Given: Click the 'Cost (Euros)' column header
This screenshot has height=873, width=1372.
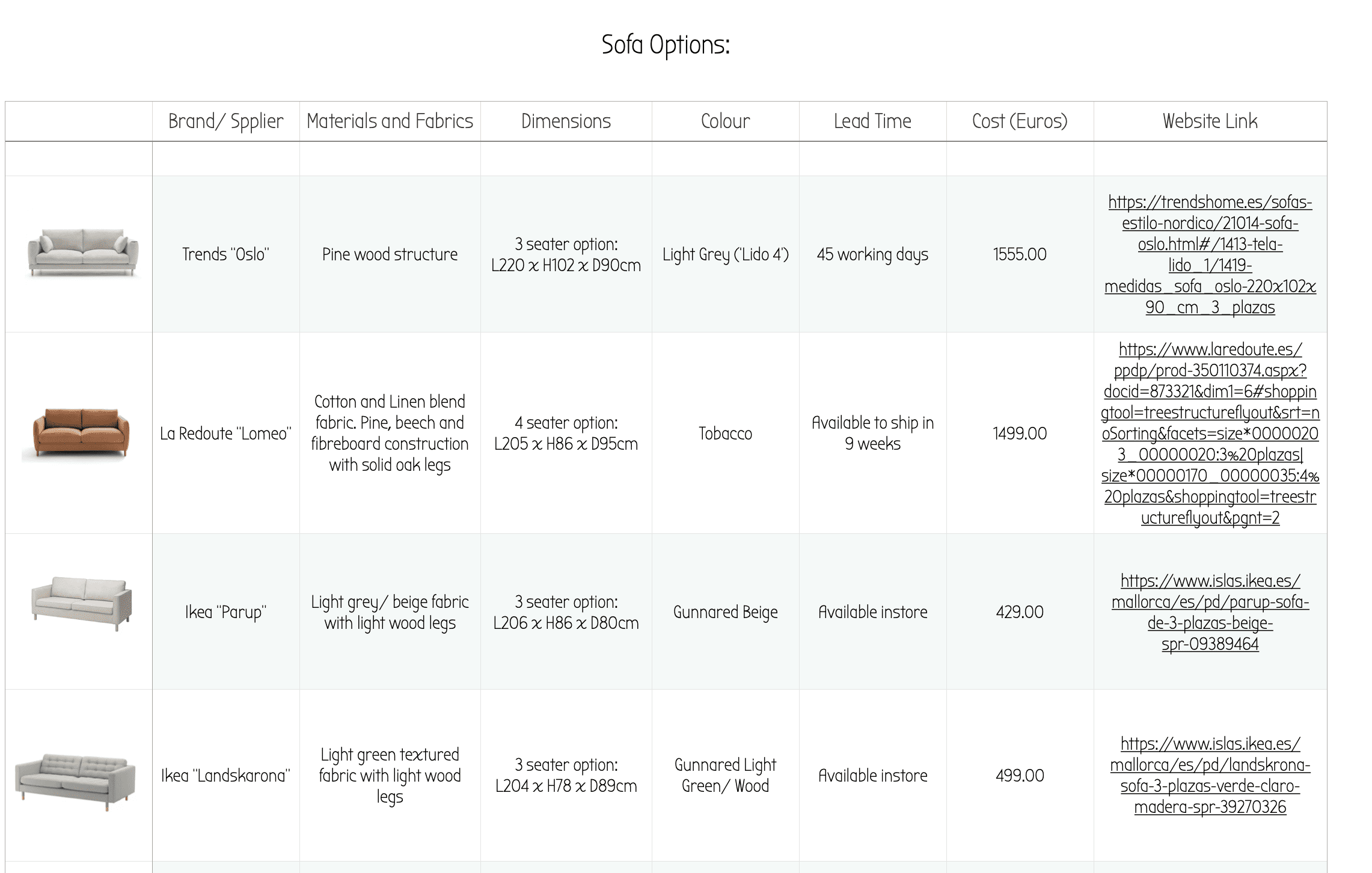Looking at the screenshot, I should (1020, 121).
